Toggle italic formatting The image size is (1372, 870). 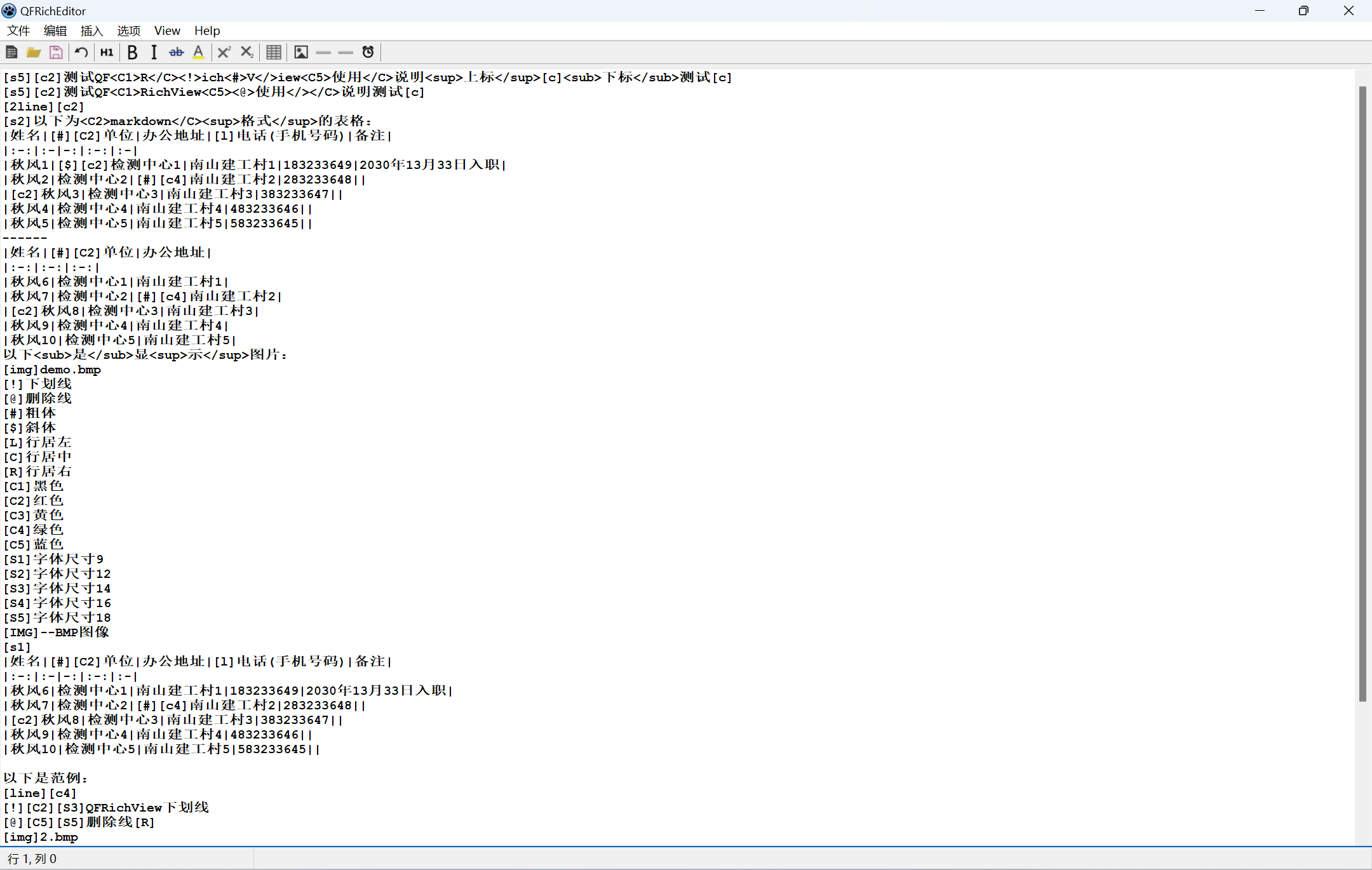point(154,53)
